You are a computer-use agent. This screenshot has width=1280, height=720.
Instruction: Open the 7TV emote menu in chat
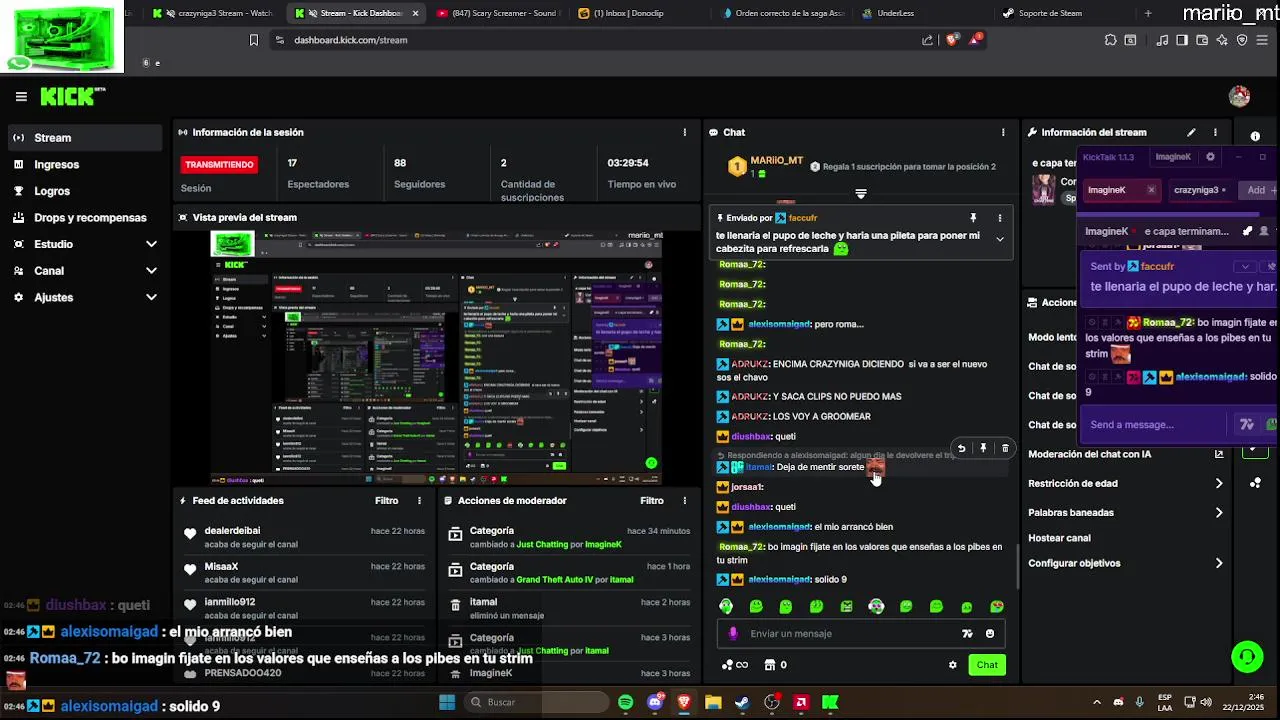click(x=967, y=634)
